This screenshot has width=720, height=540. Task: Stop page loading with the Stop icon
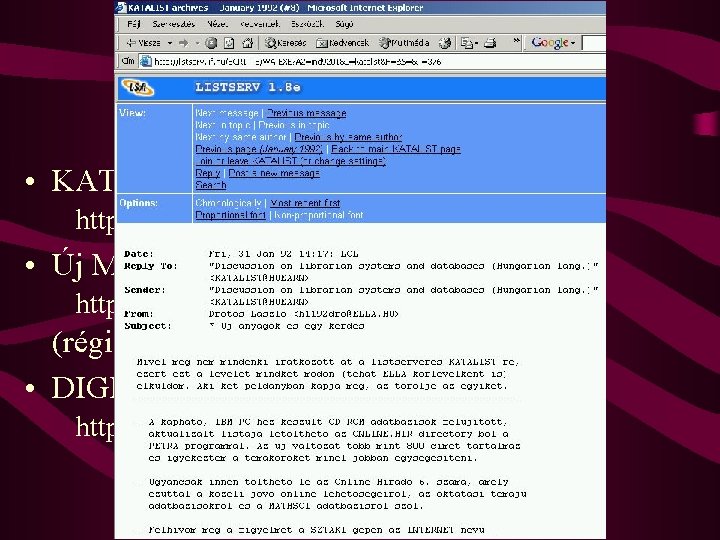tap(211, 43)
